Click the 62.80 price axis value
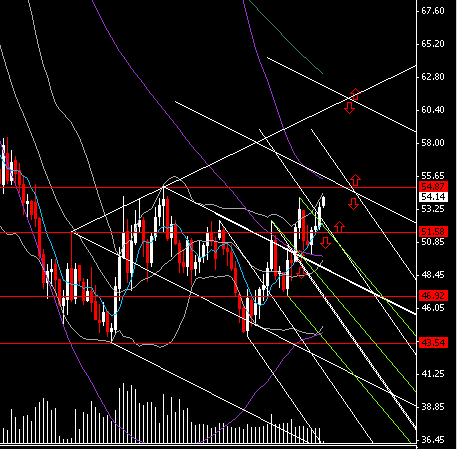The height and width of the screenshot is (449, 457). pos(433,77)
